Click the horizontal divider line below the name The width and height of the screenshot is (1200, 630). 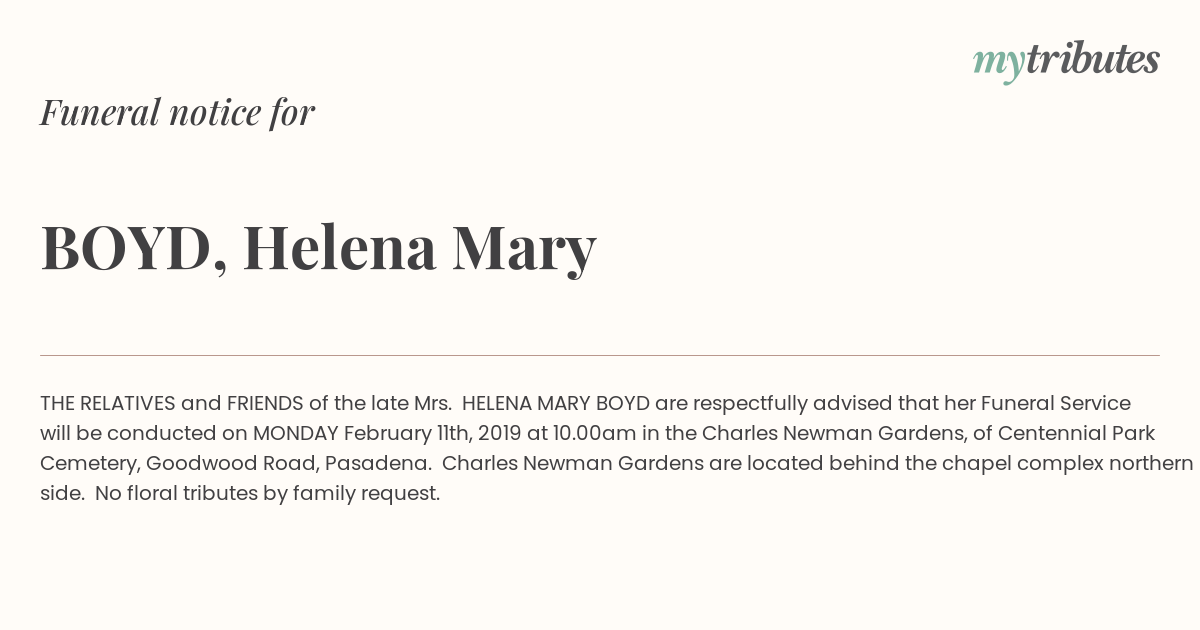point(600,355)
